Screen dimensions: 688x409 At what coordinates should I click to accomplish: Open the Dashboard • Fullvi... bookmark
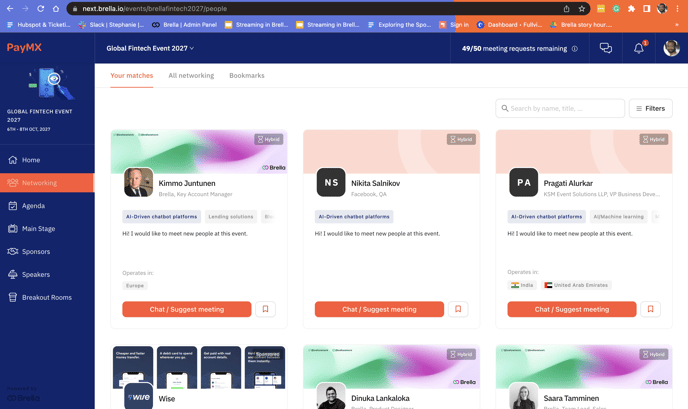click(510, 25)
